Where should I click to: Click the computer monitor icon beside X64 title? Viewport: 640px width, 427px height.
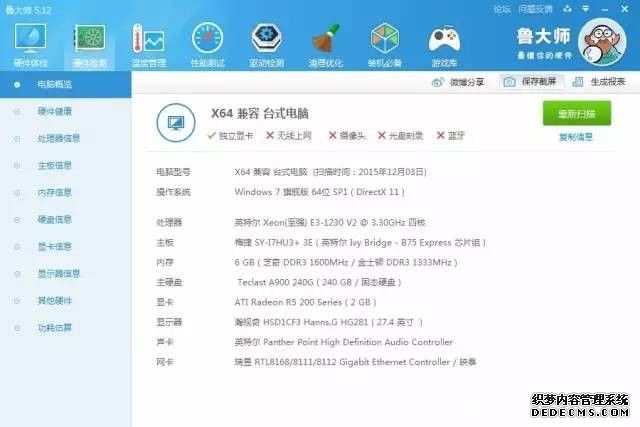coord(176,122)
